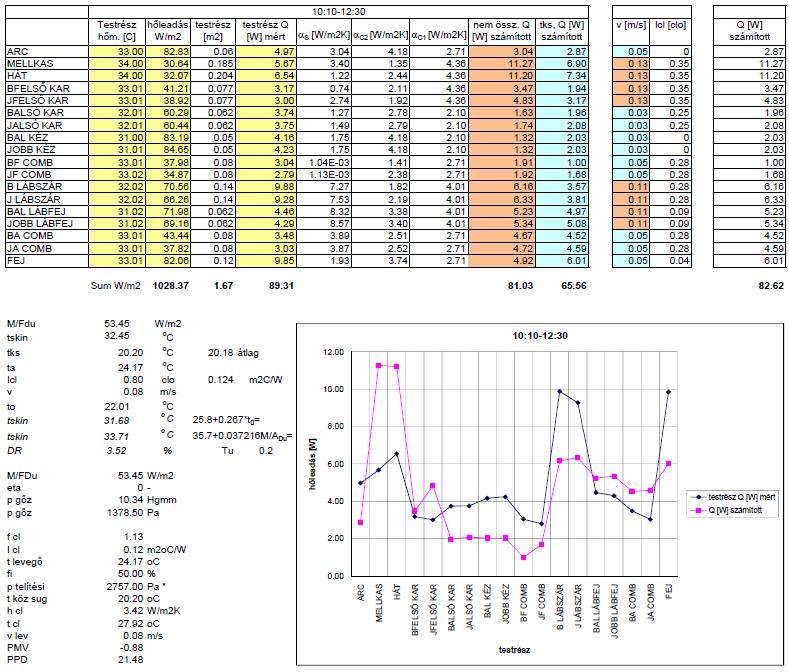Select the total 65.56 value
789x672 pixels.
coord(574,285)
